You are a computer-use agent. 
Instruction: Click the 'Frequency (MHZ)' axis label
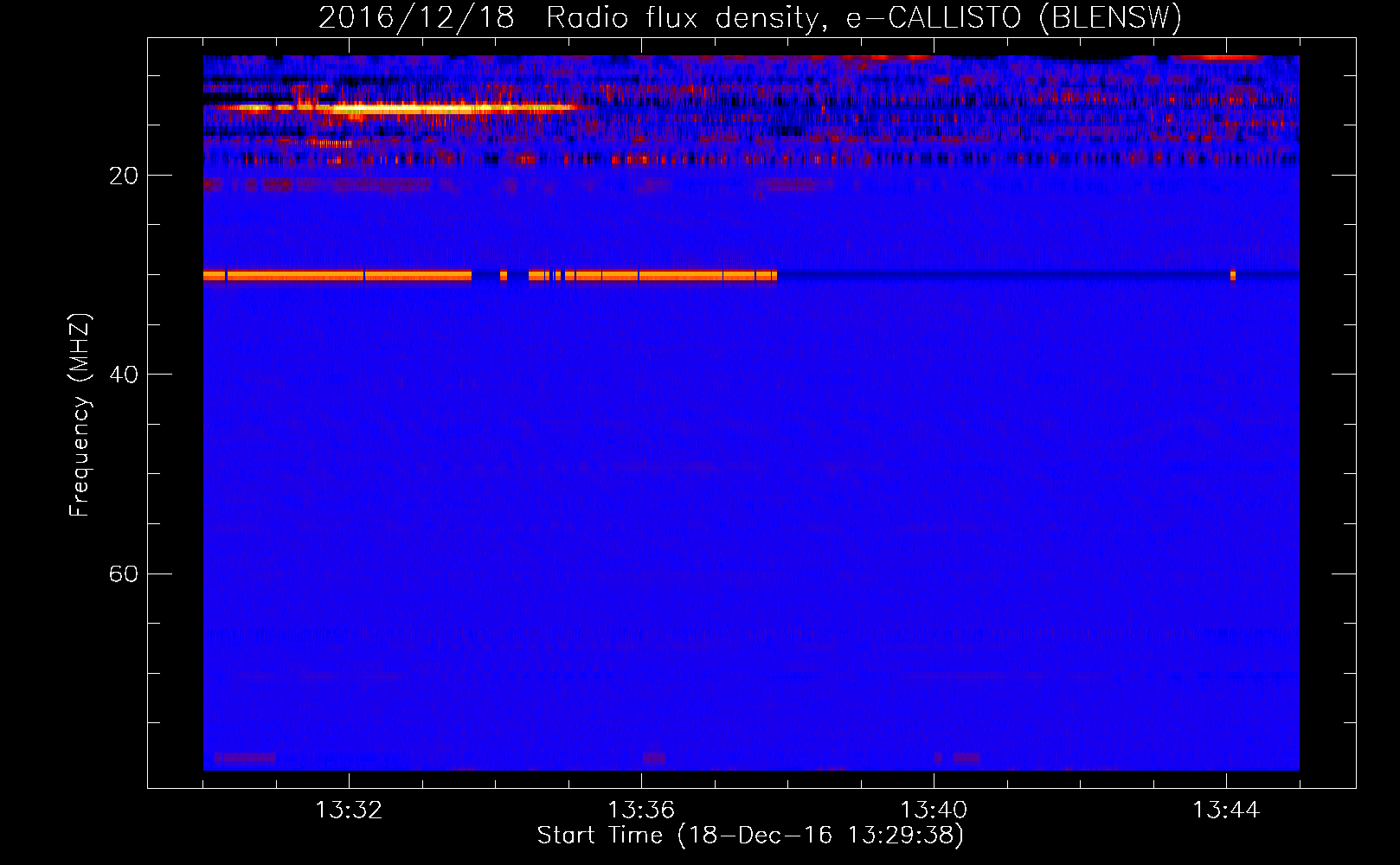click(x=80, y=415)
